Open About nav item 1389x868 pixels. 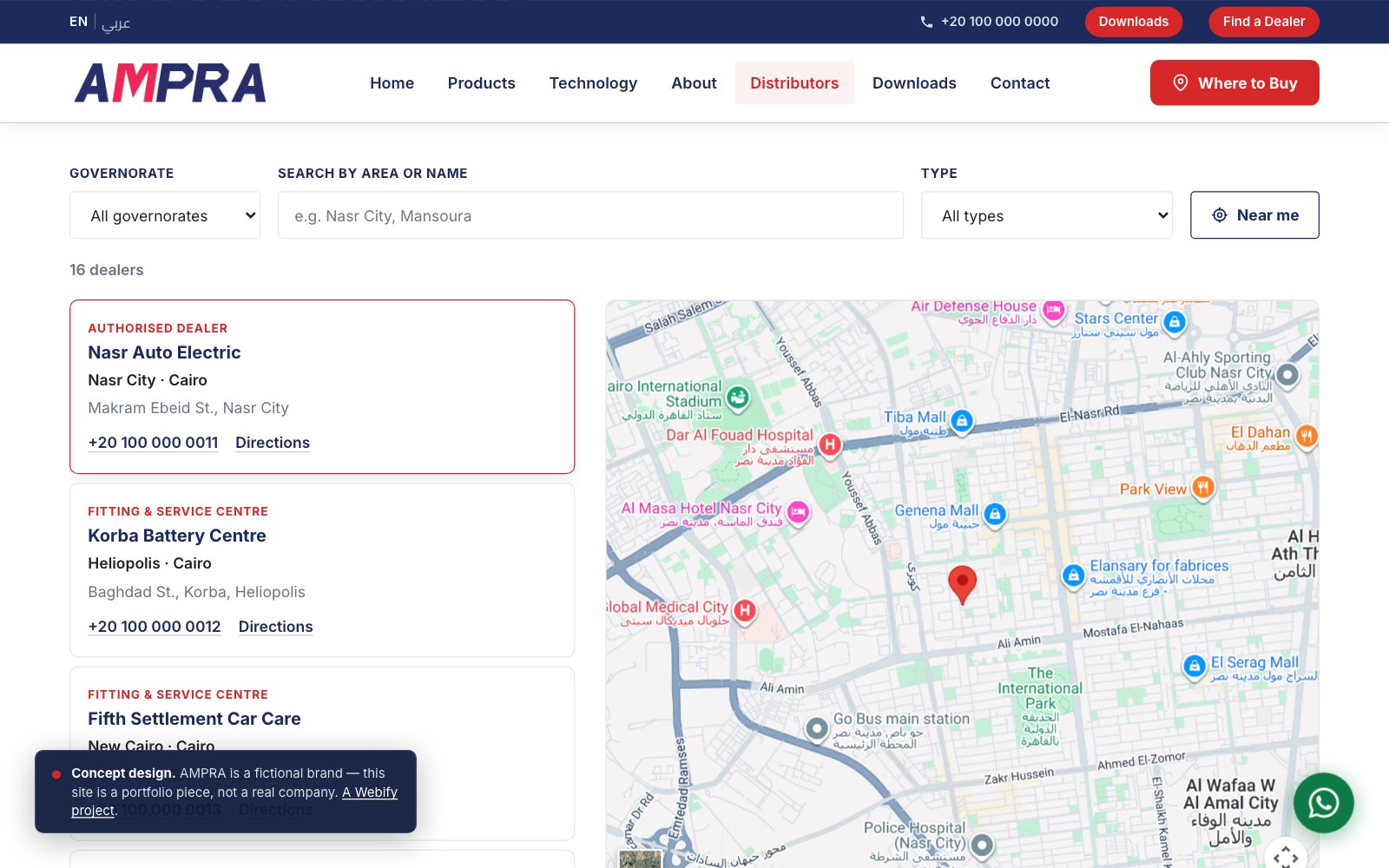[x=694, y=83]
